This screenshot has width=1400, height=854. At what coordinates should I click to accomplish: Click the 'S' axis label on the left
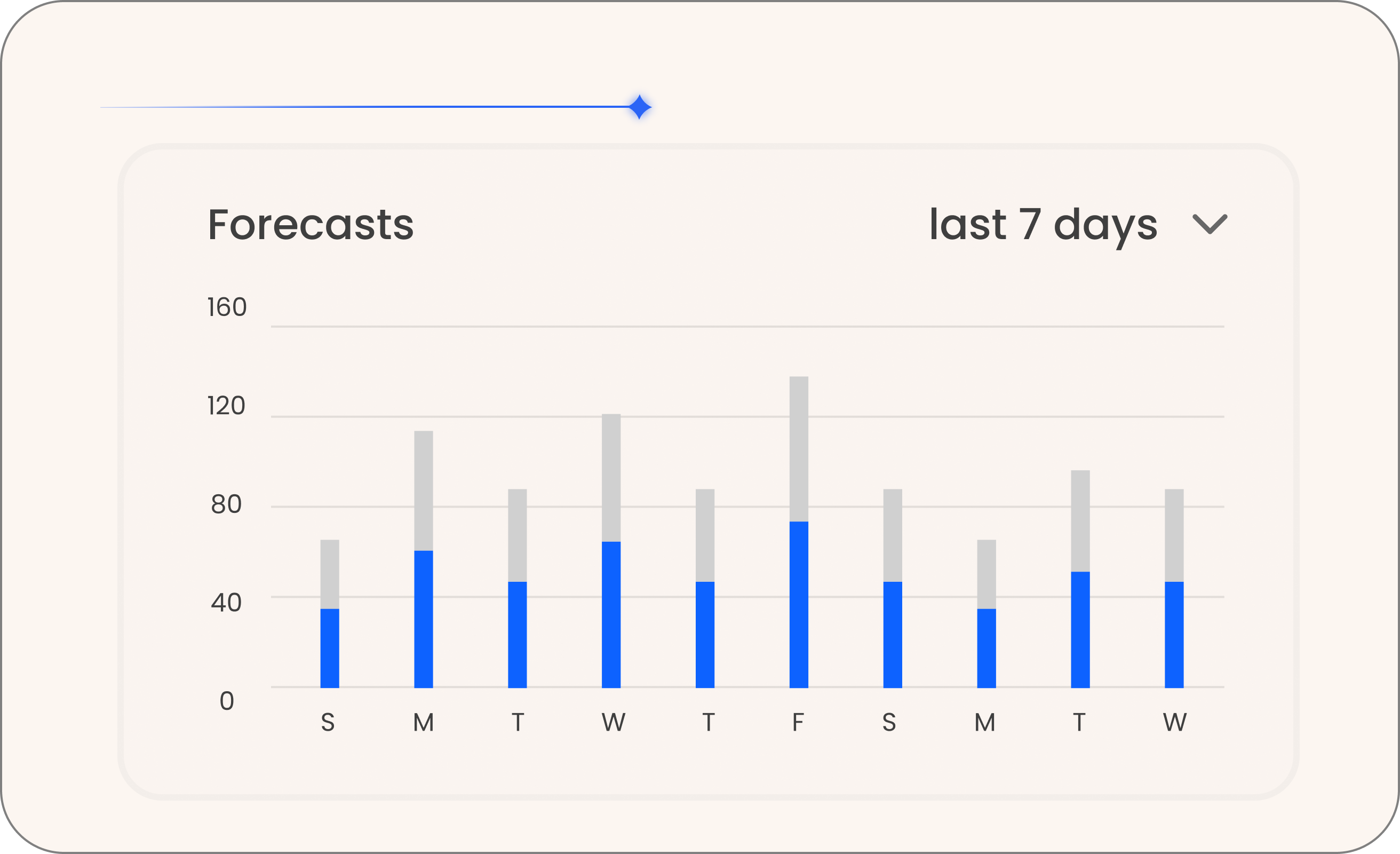[x=329, y=723]
